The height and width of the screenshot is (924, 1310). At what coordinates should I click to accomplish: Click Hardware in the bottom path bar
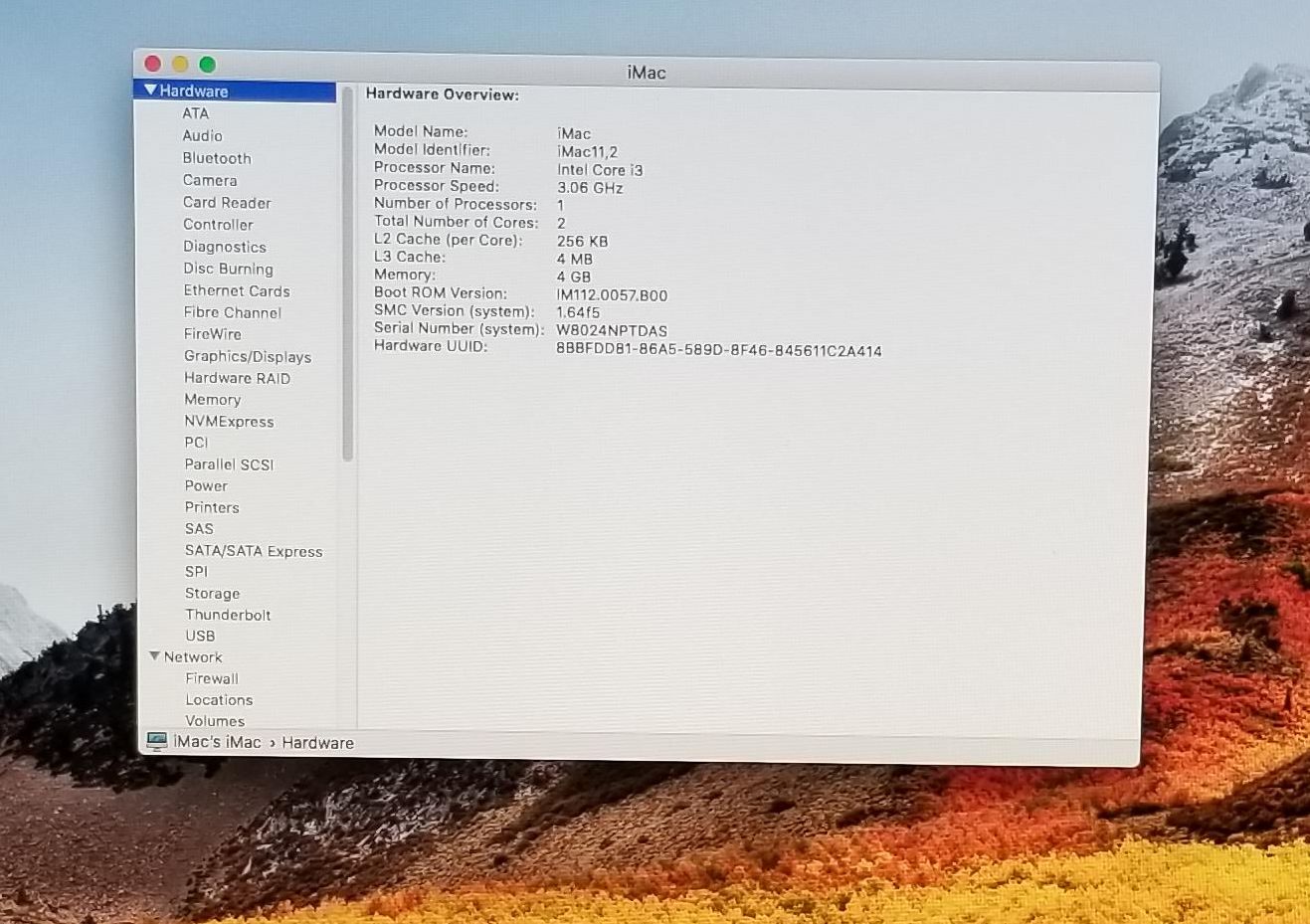(x=317, y=743)
